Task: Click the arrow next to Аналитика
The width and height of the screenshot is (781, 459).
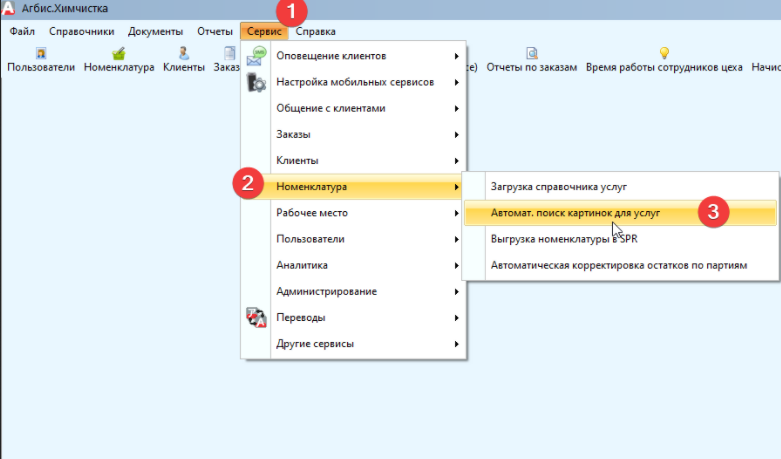Action: click(456, 265)
